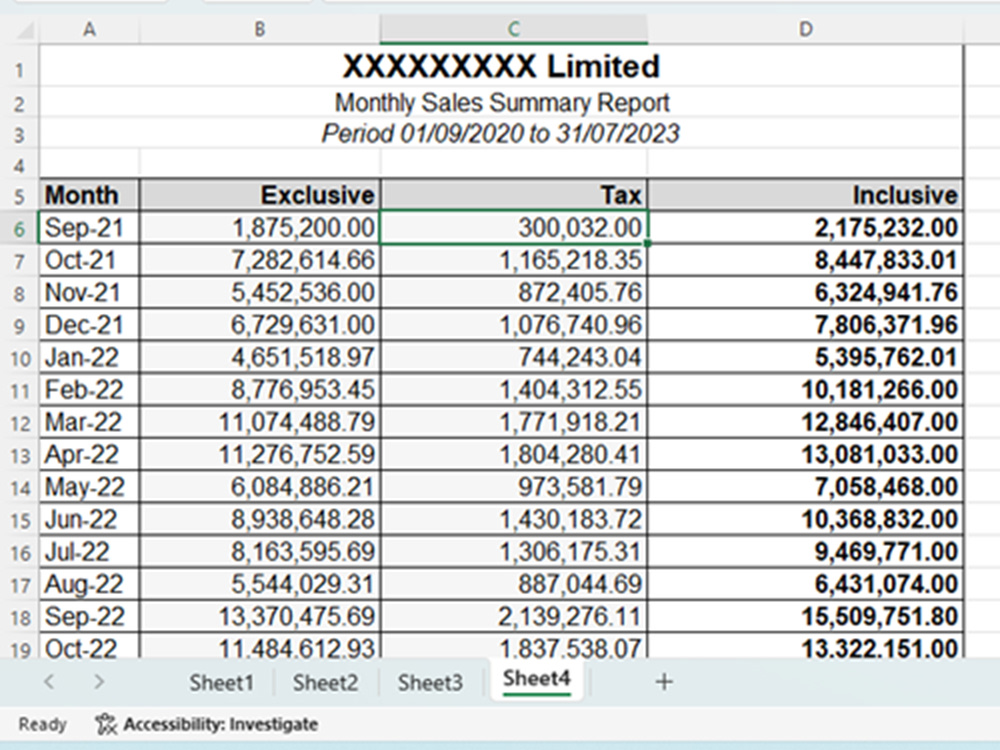Select the cell with 7,282,614.66
Viewport: 1000px width, 750px height.
click(x=260, y=260)
